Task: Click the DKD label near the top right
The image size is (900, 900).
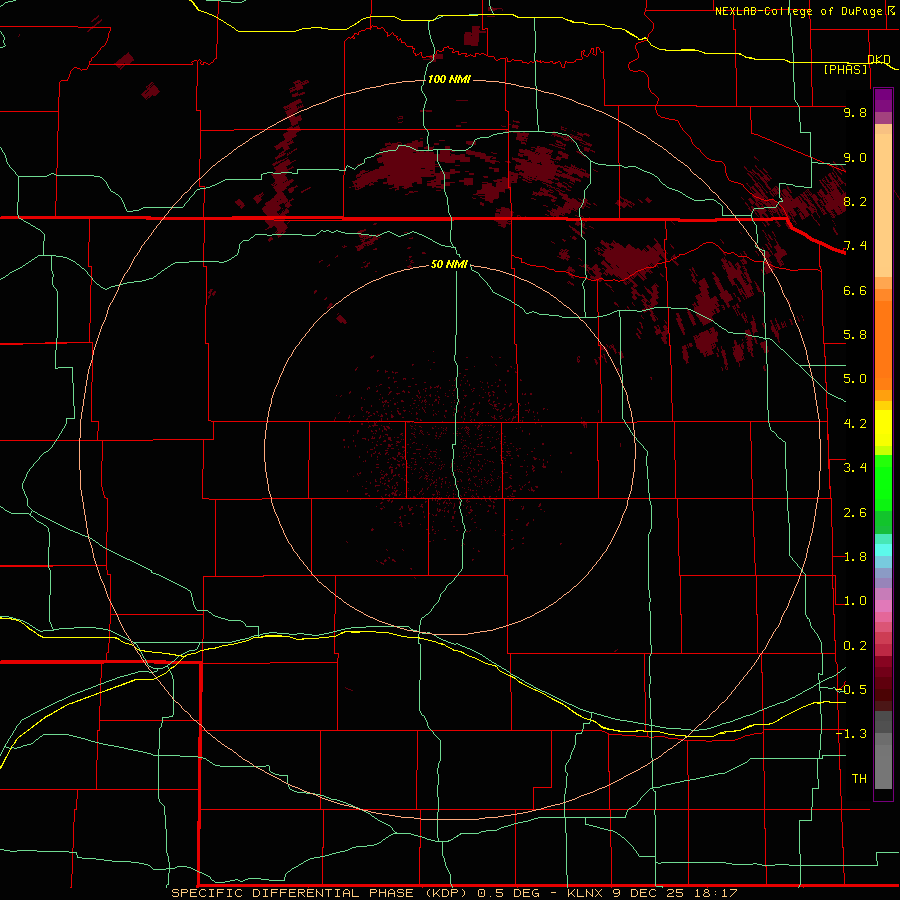Action: [879, 59]
